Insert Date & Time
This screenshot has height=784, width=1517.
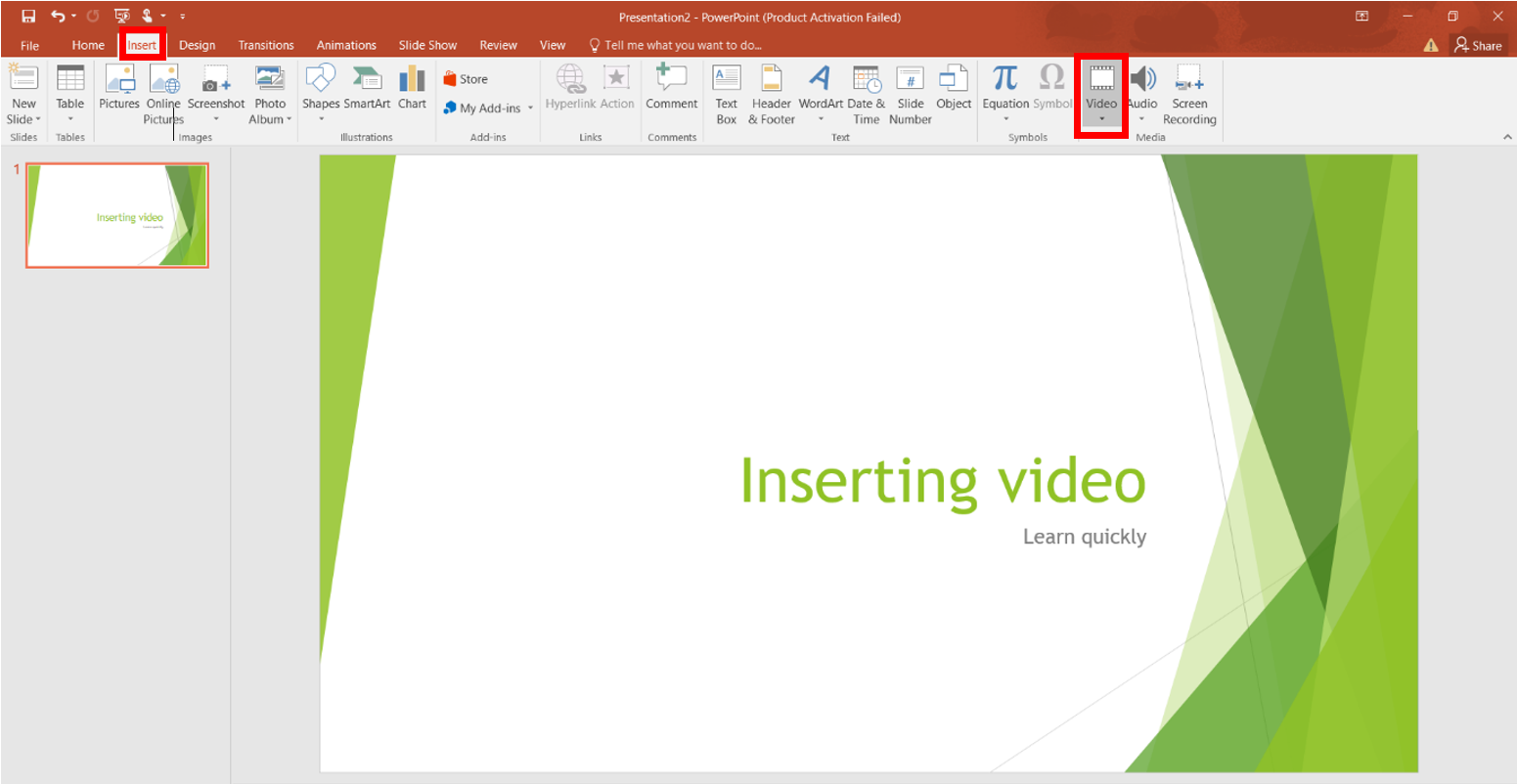pos(866,95)
